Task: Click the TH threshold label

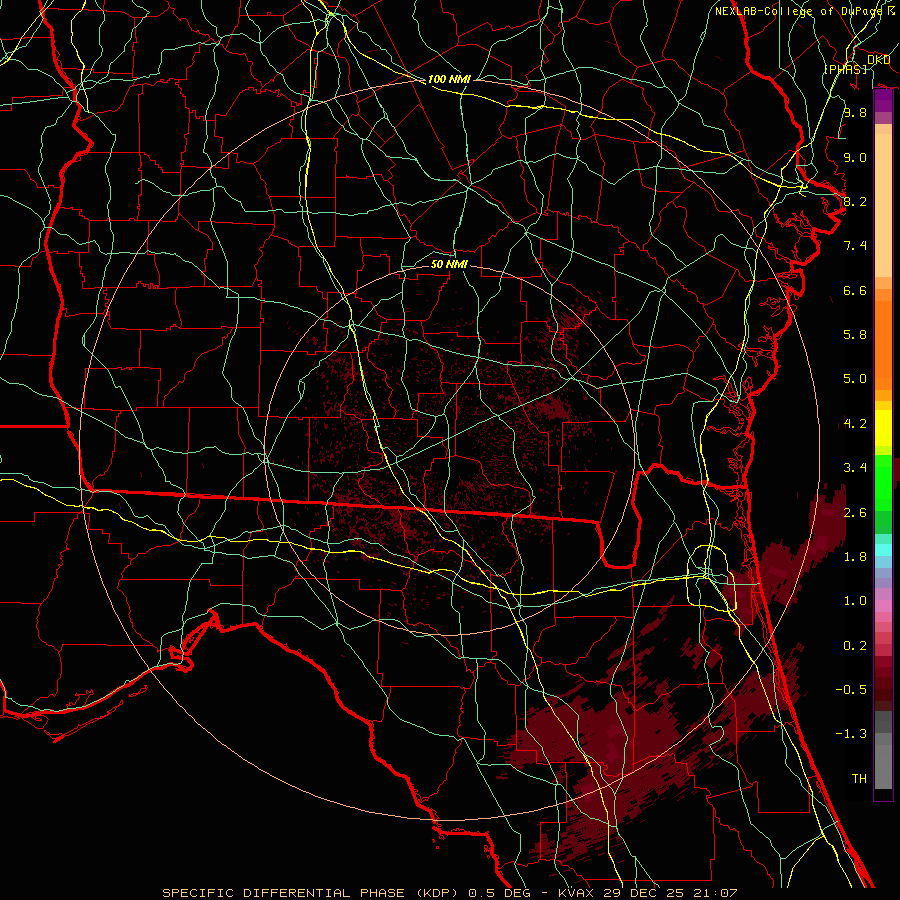Action: point(859,778)
